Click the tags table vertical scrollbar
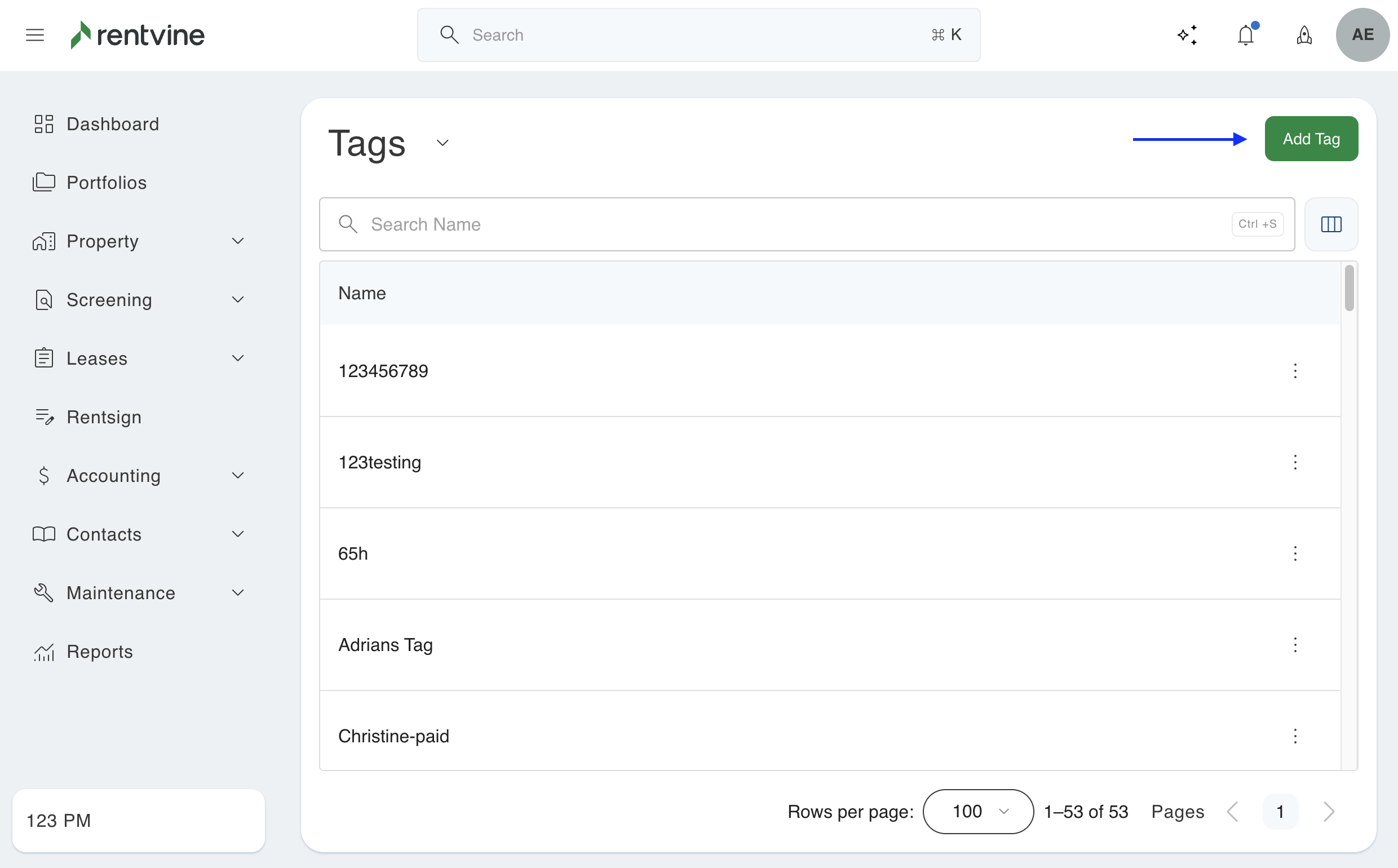 [1348, 288]
